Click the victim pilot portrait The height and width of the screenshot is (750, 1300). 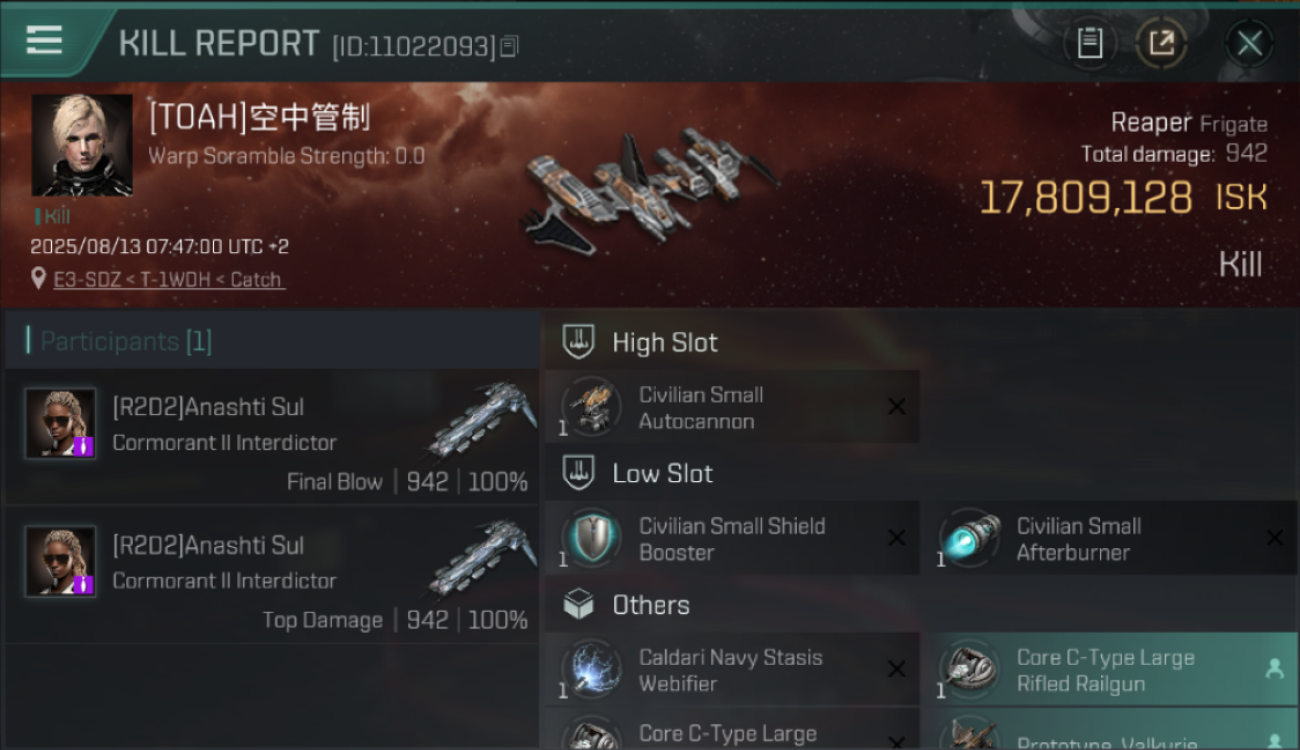(x=82, y=145)
